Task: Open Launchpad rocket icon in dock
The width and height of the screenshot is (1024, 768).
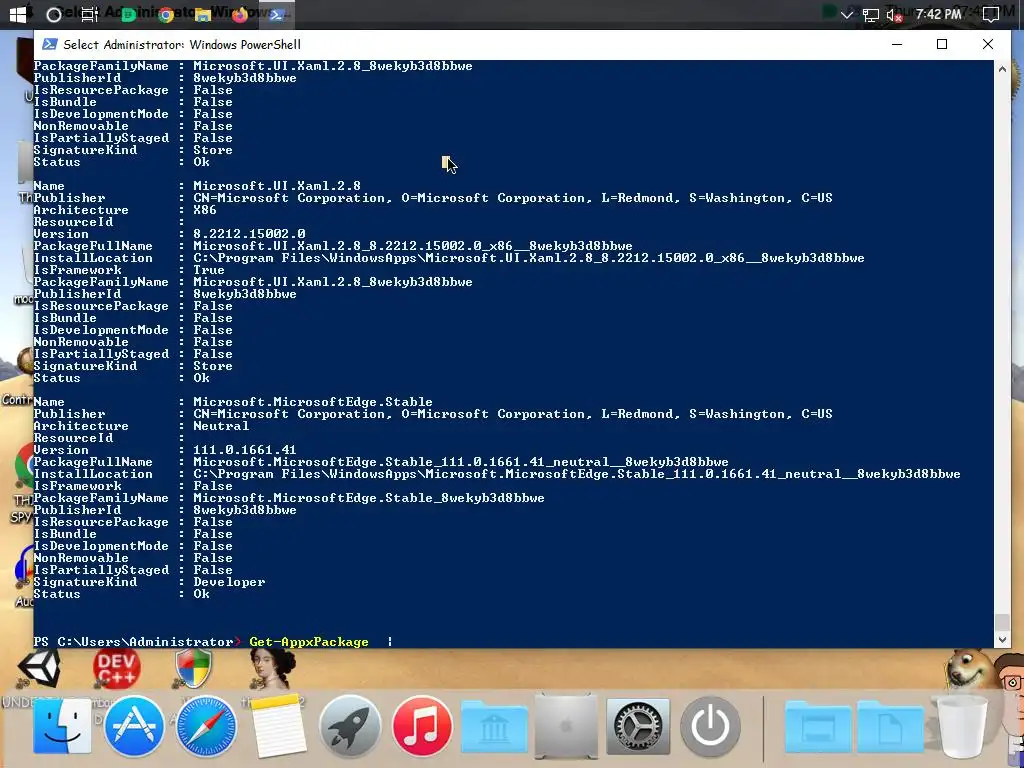Action: tap(350, 726)
